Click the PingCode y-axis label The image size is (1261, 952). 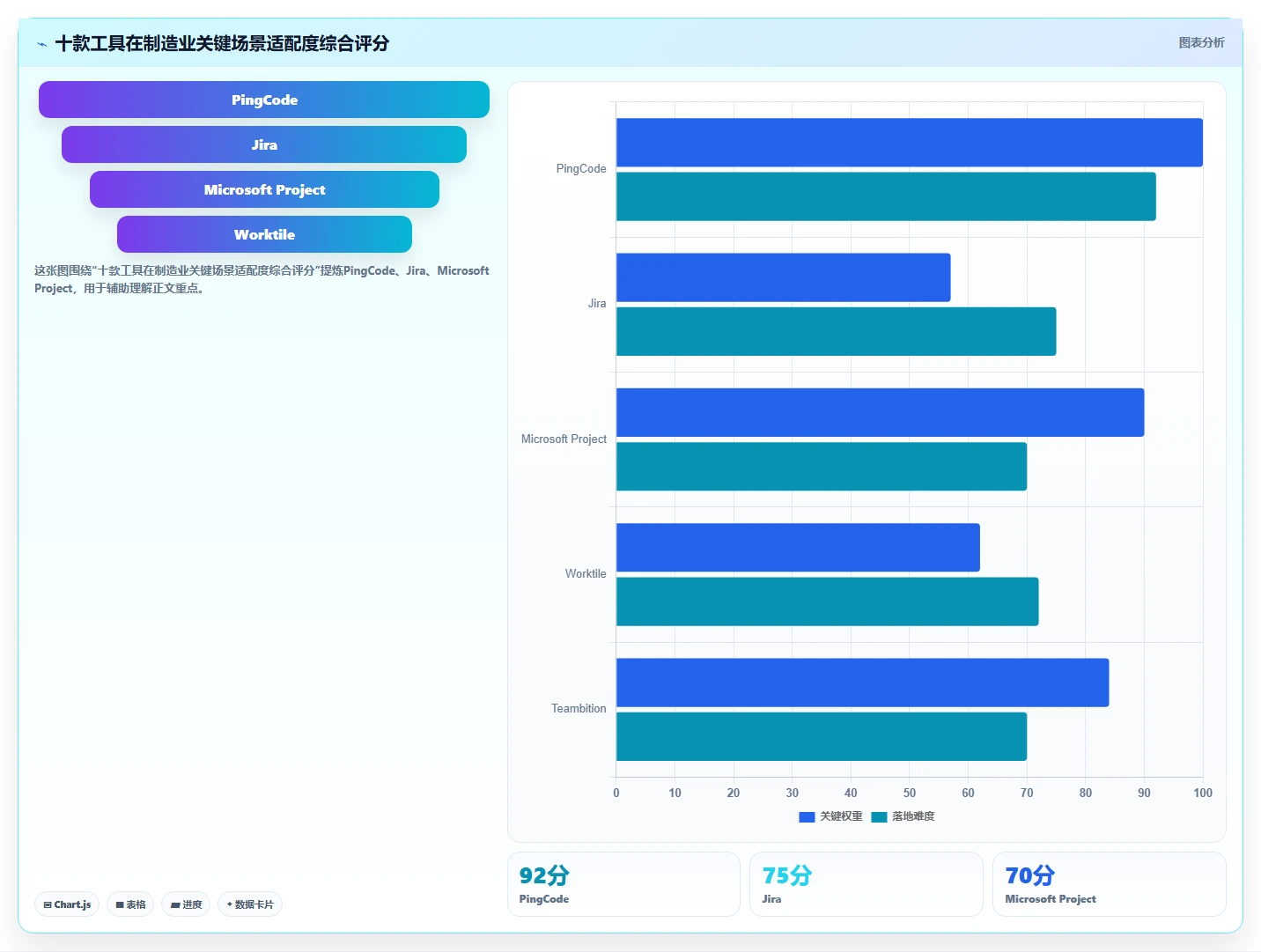click(581, 168)
